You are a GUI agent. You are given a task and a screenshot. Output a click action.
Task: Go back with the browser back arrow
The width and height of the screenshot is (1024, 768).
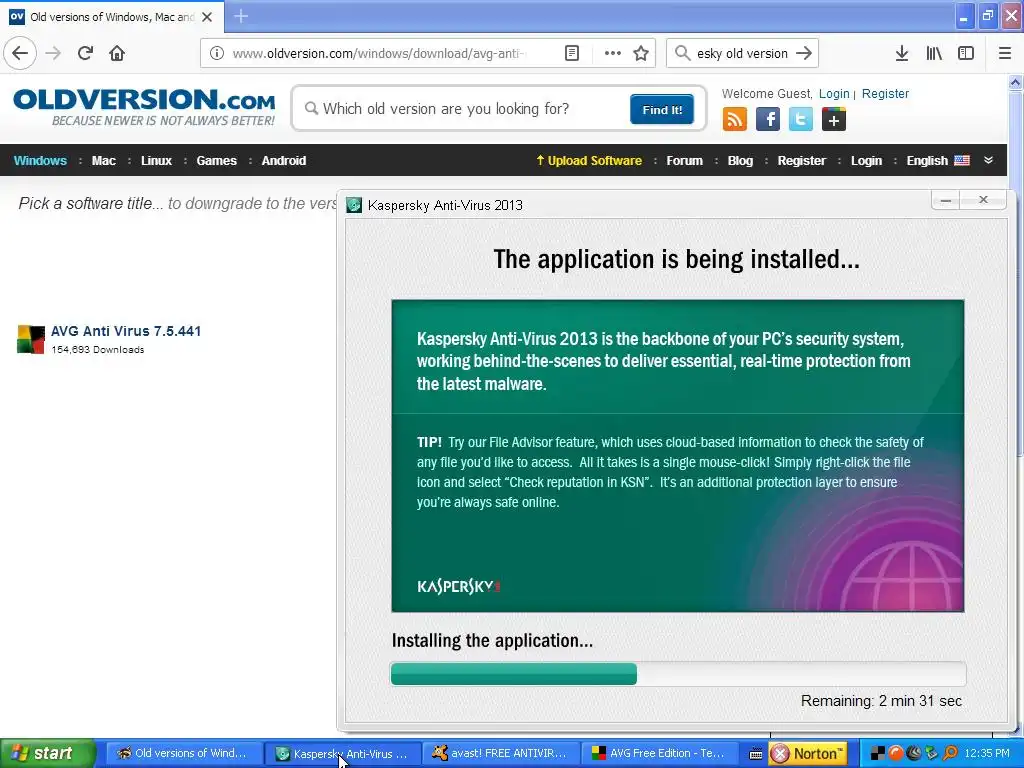pos(20,53)
